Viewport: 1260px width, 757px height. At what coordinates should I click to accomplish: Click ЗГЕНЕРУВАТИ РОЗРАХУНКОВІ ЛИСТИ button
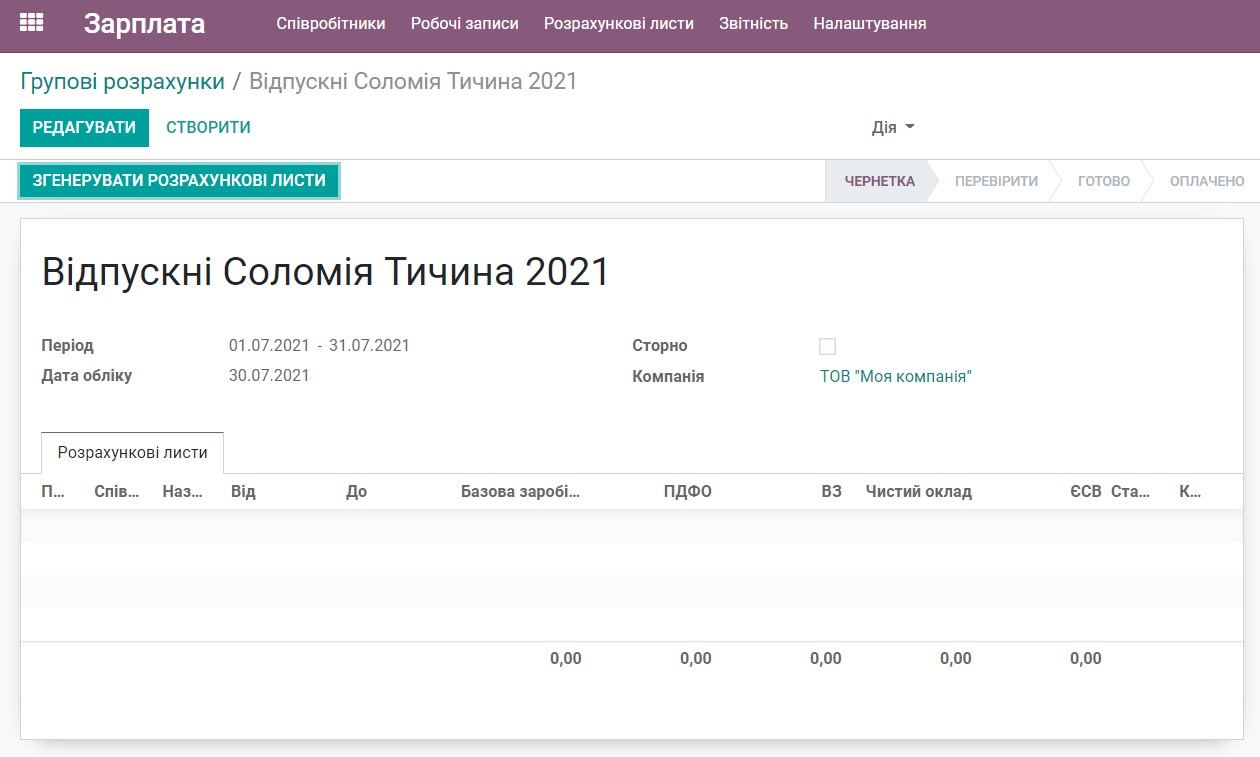pos(178,181)
